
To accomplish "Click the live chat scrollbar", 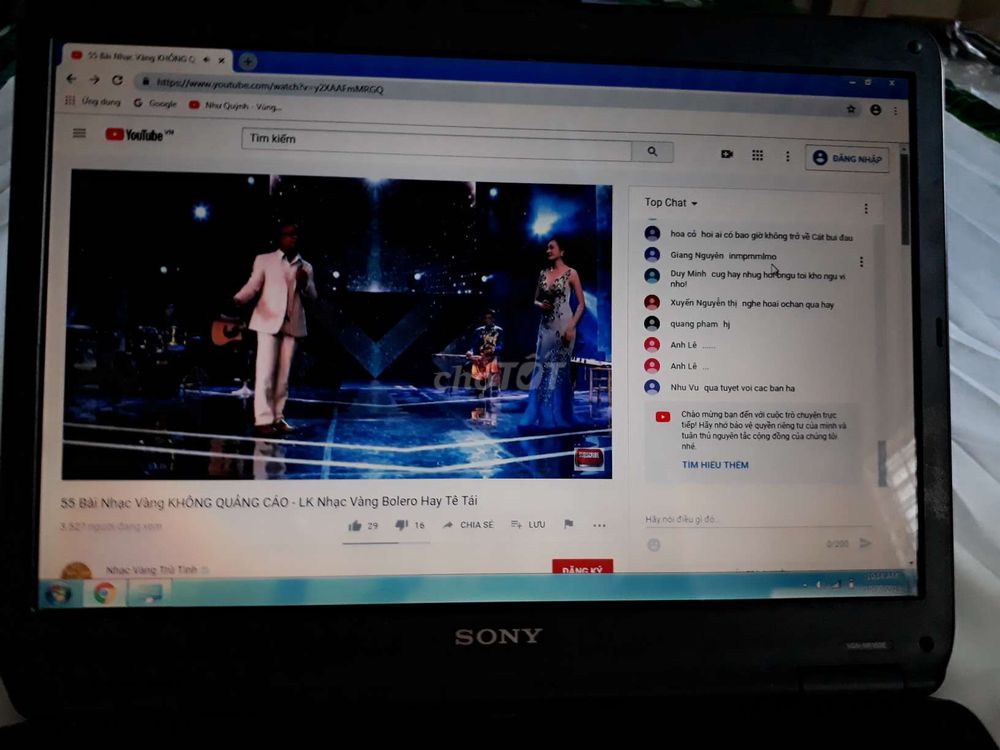I will click(x=882, y=462).
